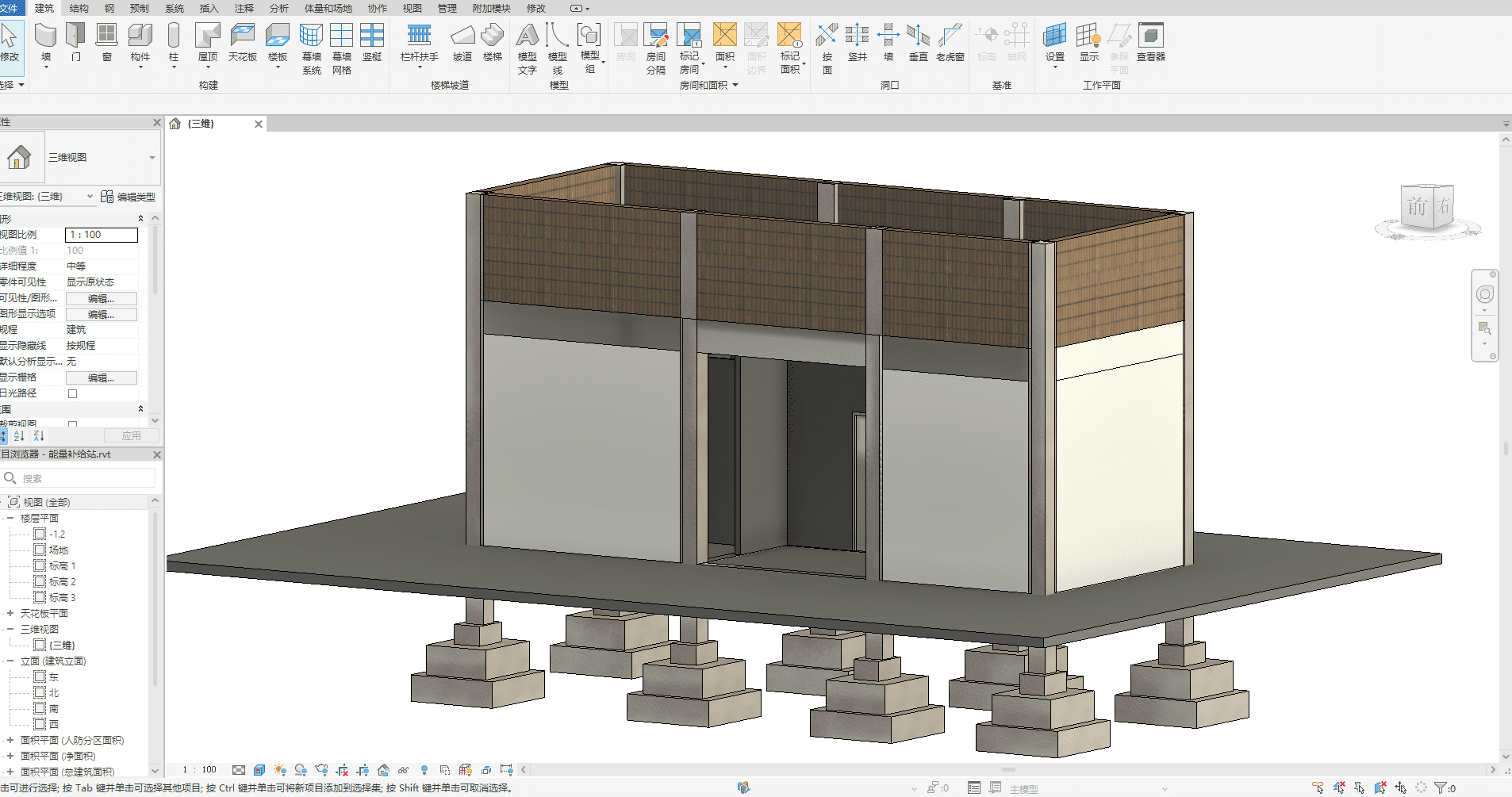Select the Wall (墙) tool

[x=46, y=44]
